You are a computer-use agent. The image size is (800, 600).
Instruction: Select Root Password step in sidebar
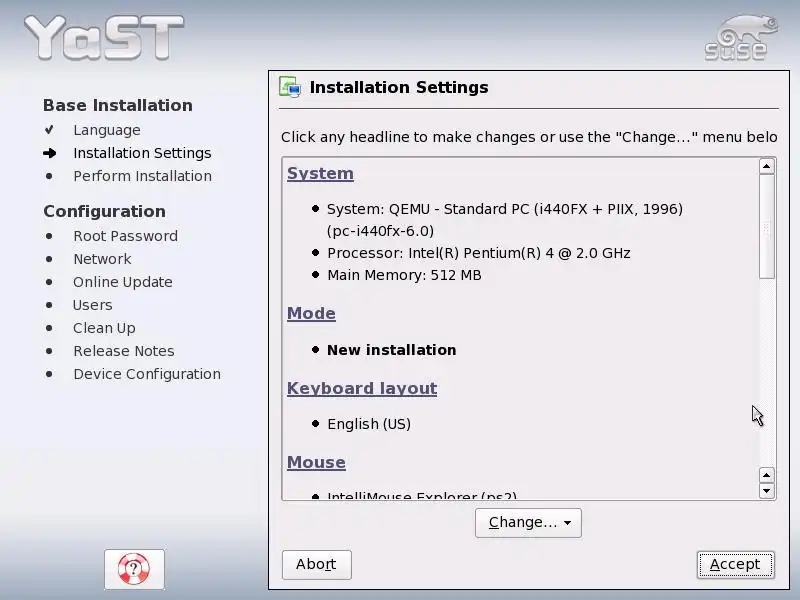(x=126, y=236)
